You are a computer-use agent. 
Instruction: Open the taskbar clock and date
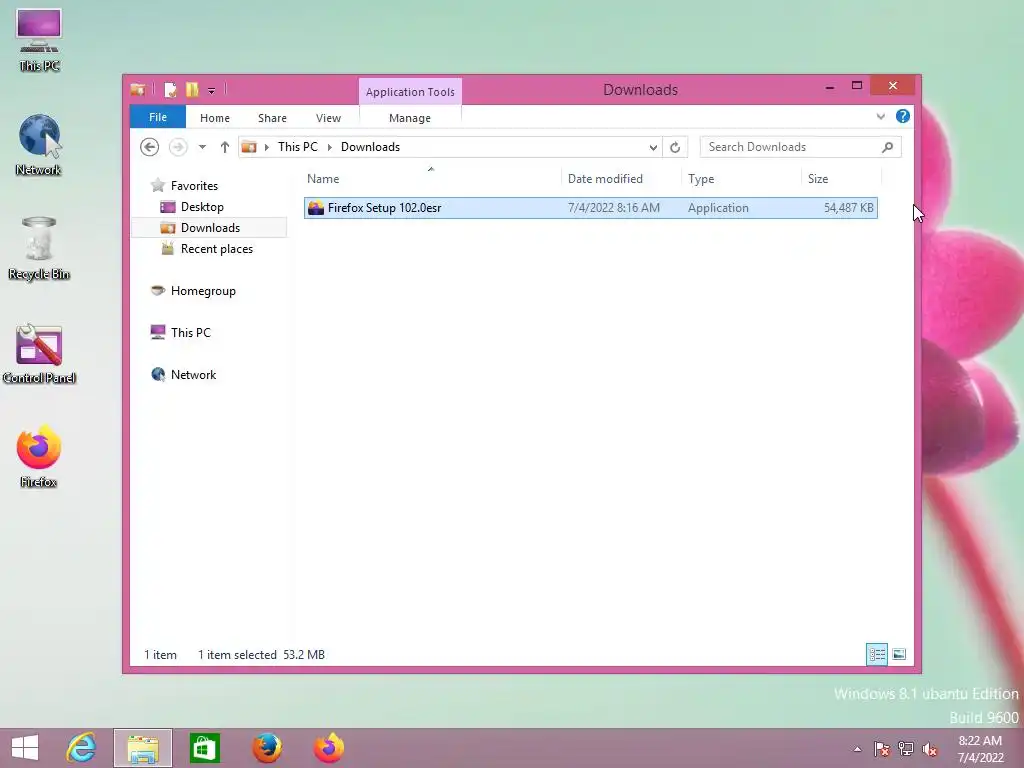tap(980, 749)
